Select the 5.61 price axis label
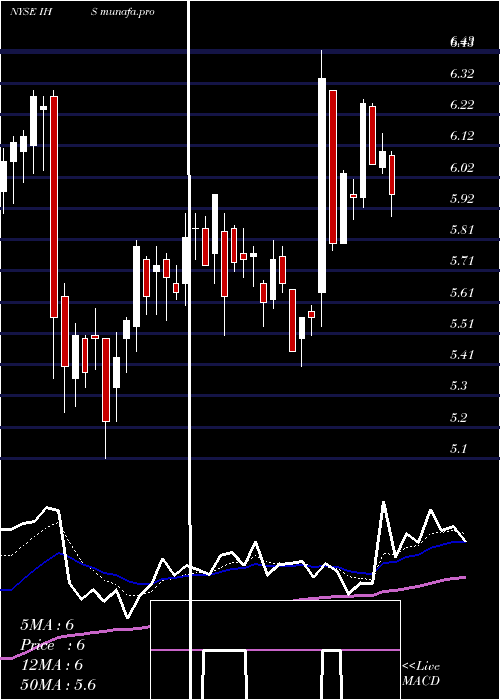This screenshot has height=700, width=500. (x=462, y=292)
